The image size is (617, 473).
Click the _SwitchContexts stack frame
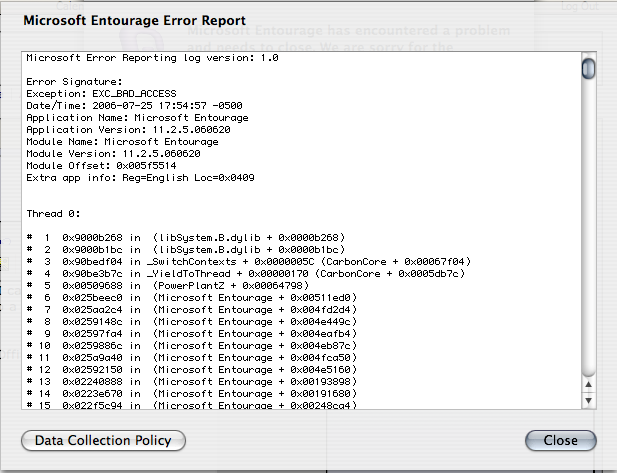[249, 262]
